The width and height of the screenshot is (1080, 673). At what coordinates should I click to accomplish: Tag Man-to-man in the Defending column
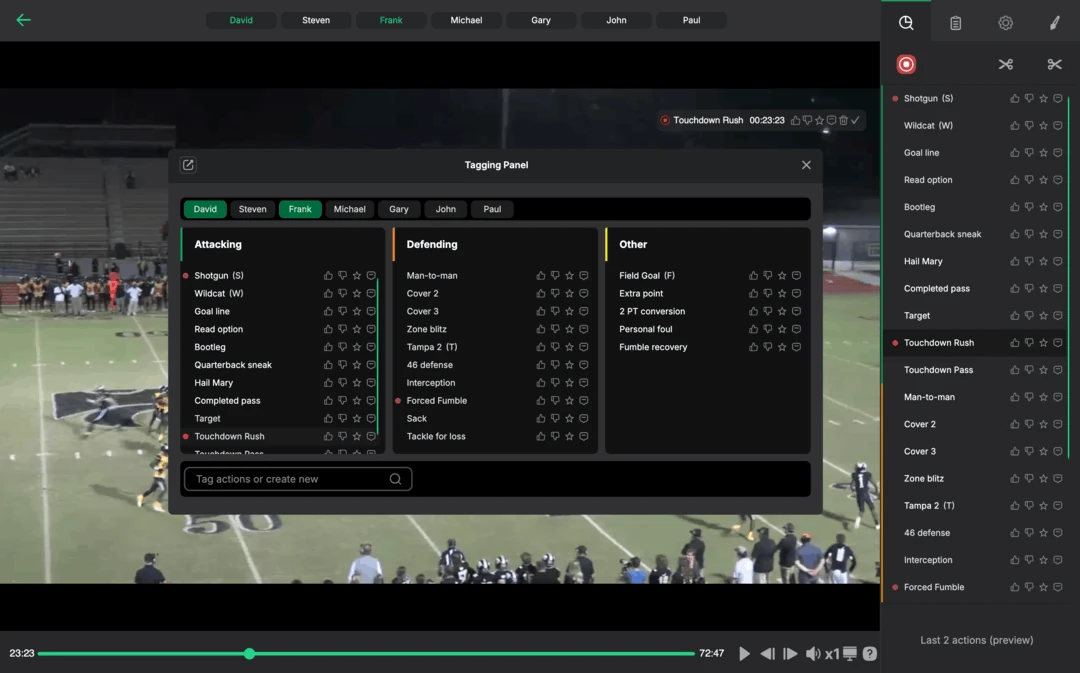(432, 276)
